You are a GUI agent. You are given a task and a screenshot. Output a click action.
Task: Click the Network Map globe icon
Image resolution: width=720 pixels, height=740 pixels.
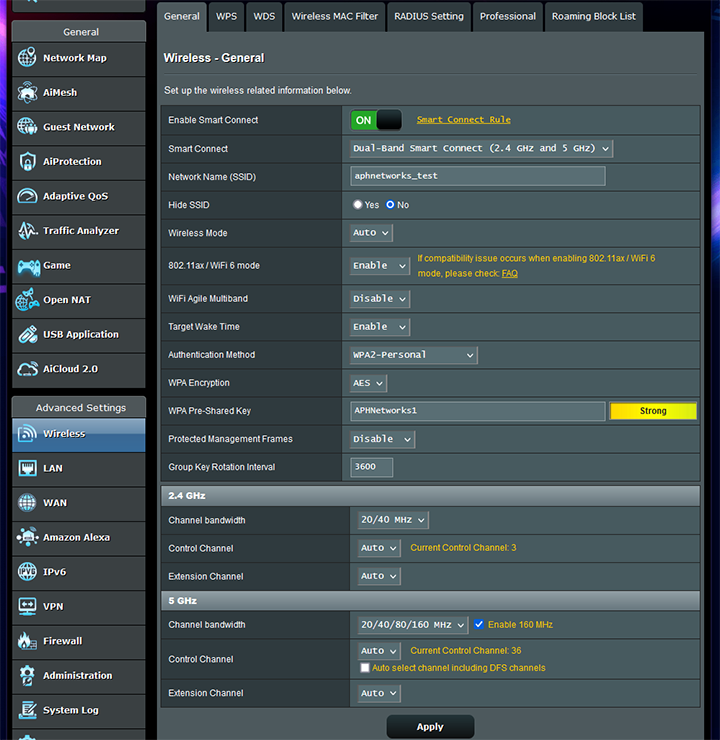(27, 58)
